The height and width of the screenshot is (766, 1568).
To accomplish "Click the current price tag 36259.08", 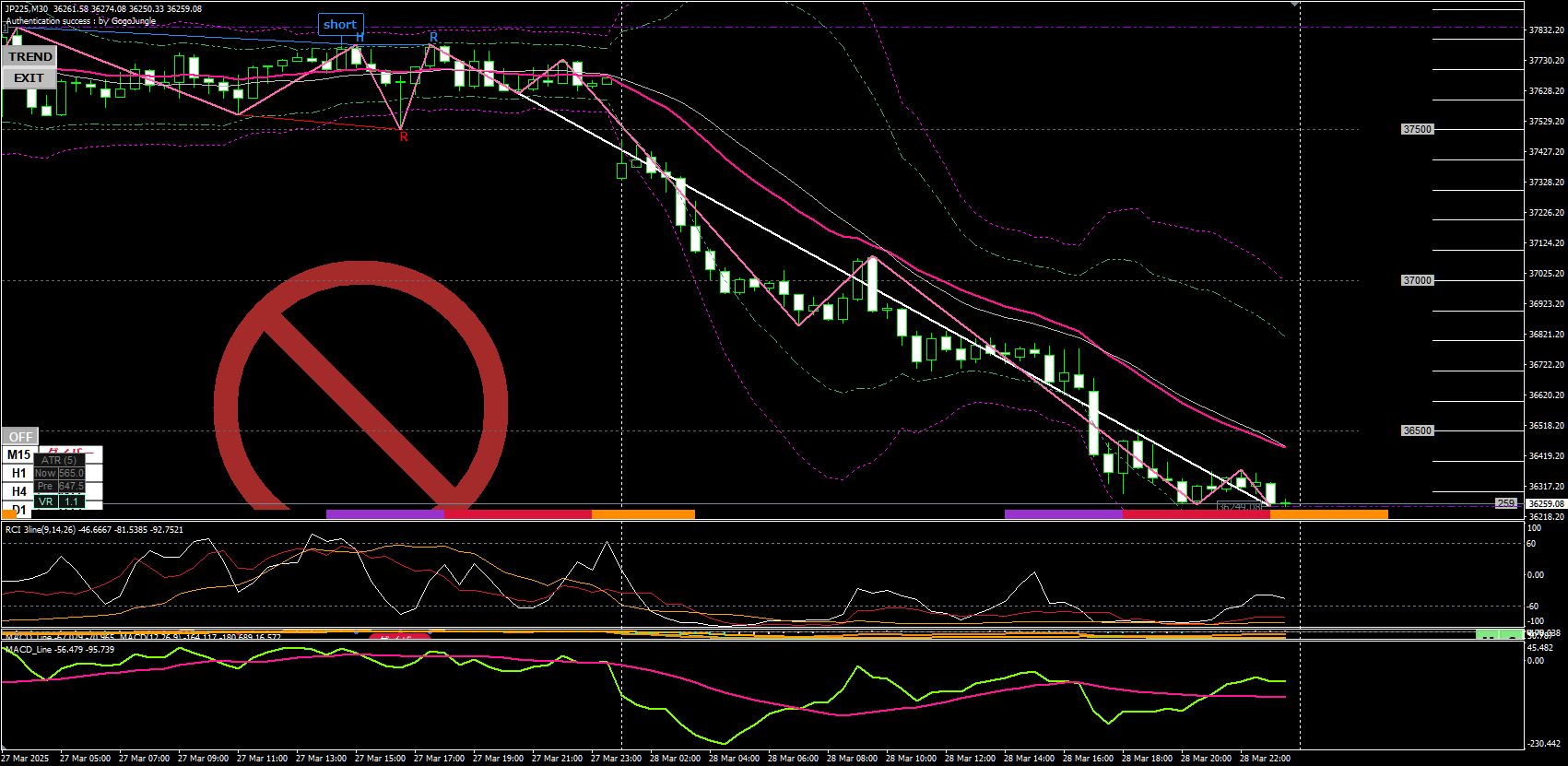I will pos(1546,504).
